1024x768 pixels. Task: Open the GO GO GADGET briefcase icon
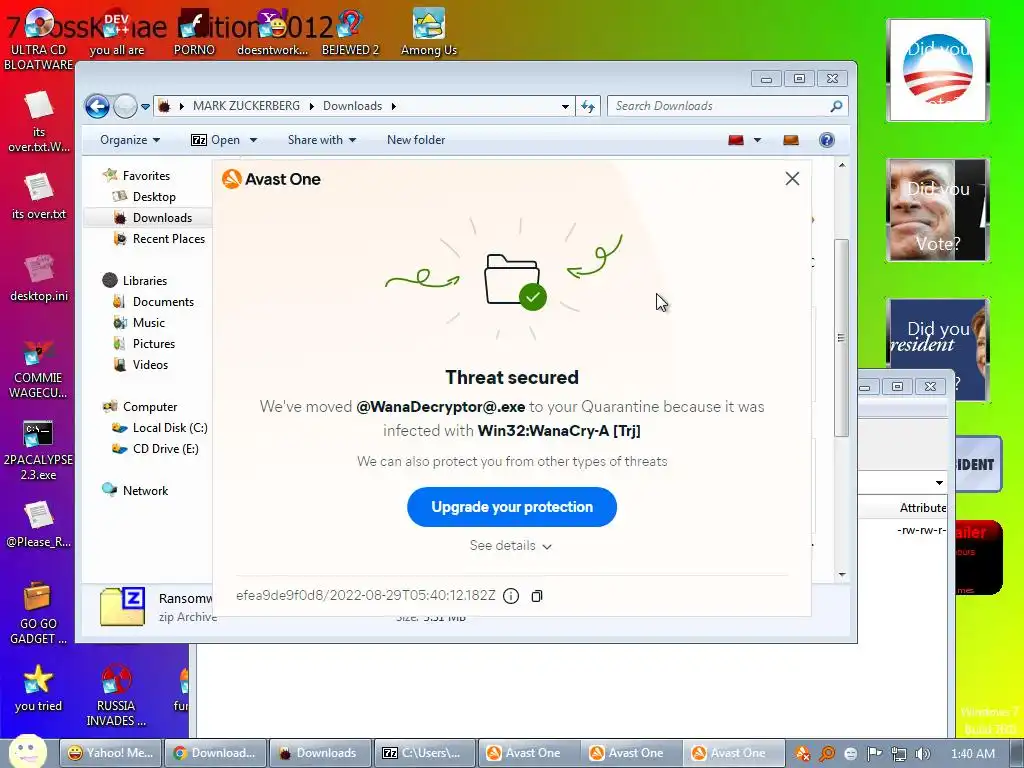click(x=39, y=613)
